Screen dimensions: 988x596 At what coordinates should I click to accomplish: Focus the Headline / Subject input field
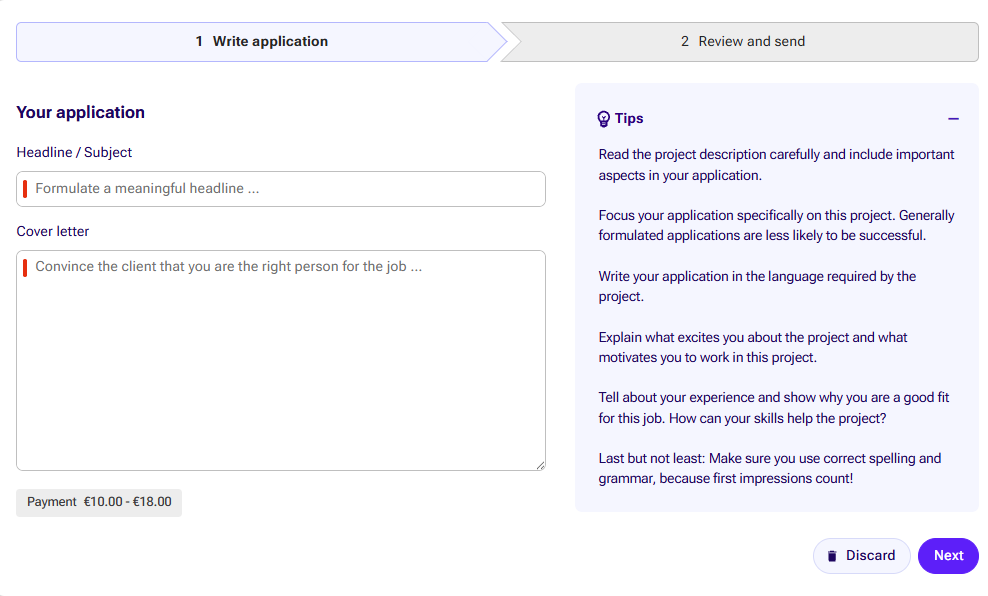281,189
